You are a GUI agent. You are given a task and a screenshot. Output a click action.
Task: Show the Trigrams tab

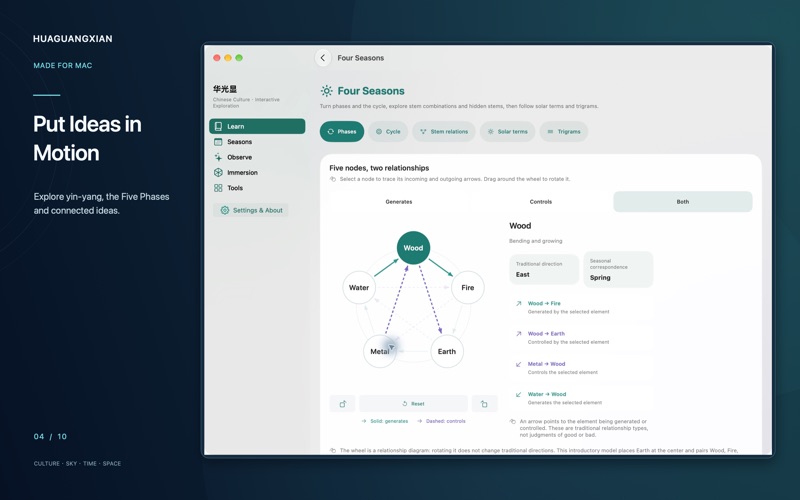564,132
